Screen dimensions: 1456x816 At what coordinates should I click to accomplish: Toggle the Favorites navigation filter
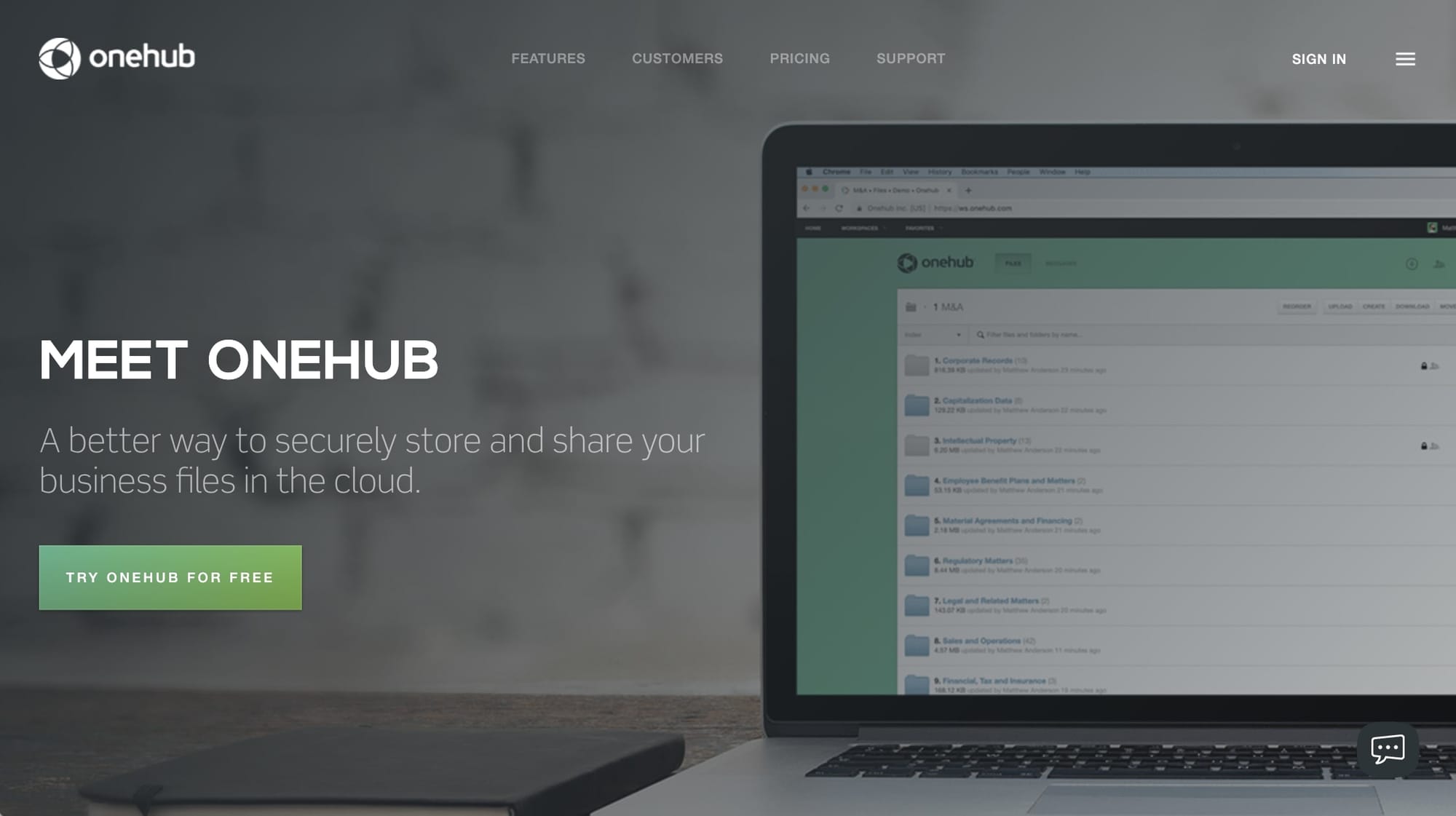pos(921,228)
